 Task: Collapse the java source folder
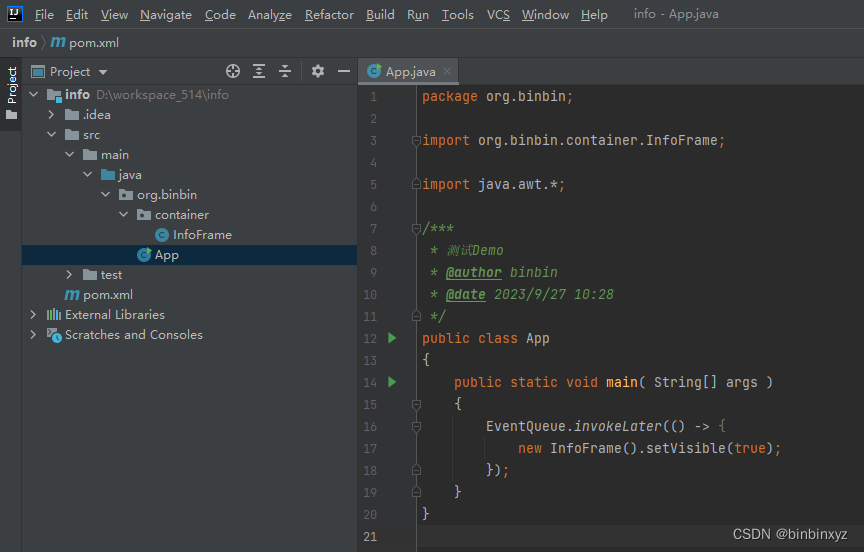(88, 174)
